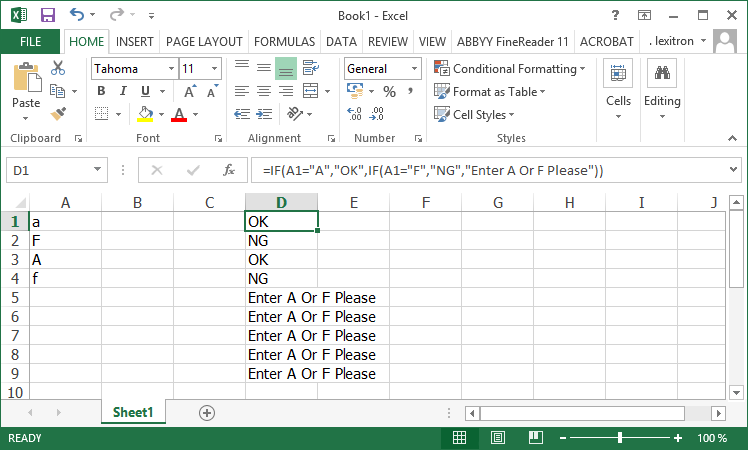Click the Copy icon in Clipboard group

click(x=58, y=91)
